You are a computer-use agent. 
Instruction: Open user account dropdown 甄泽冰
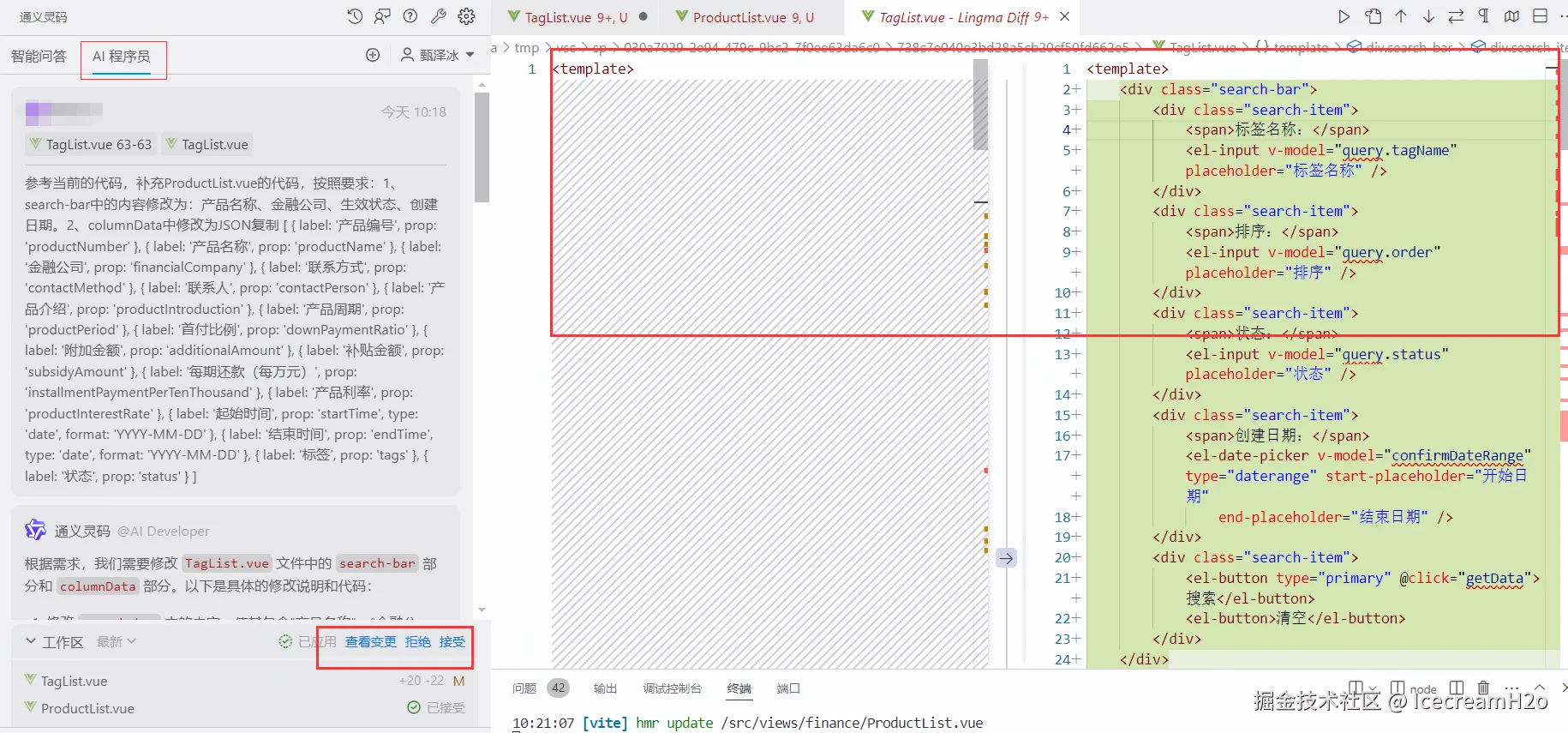point(438,55)
